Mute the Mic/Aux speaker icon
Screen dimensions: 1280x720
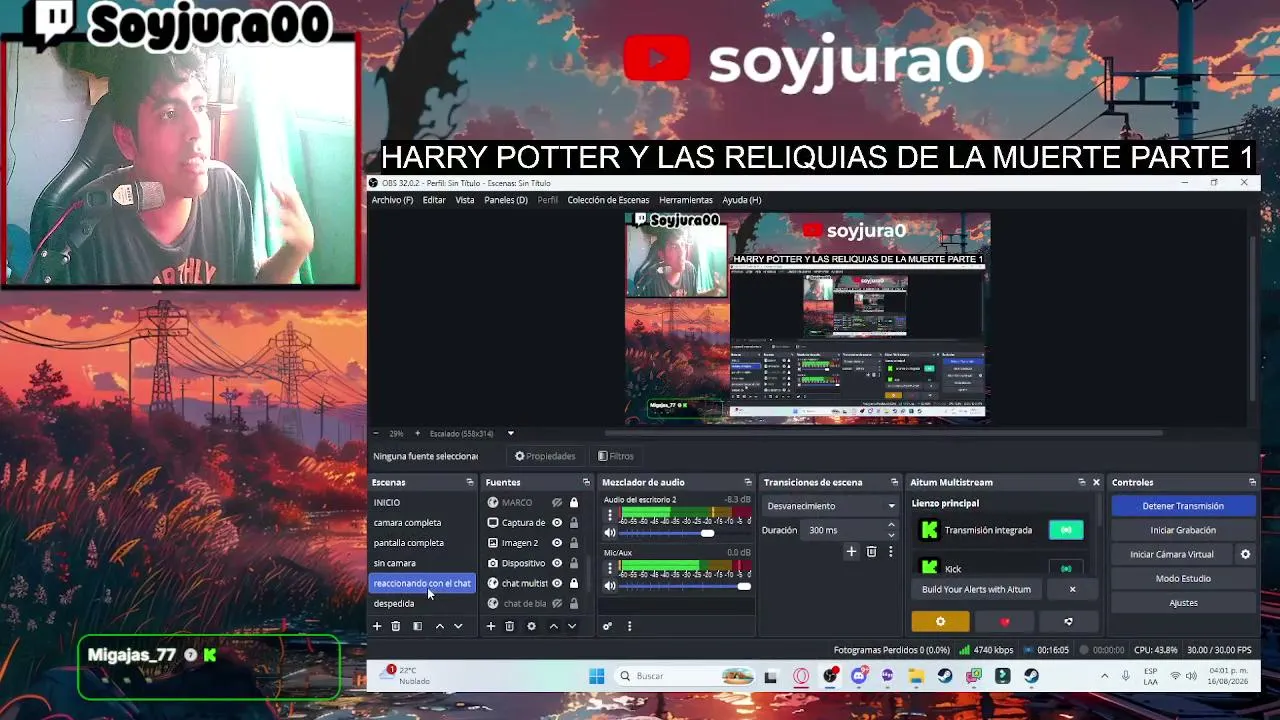(x=610, y=586)
